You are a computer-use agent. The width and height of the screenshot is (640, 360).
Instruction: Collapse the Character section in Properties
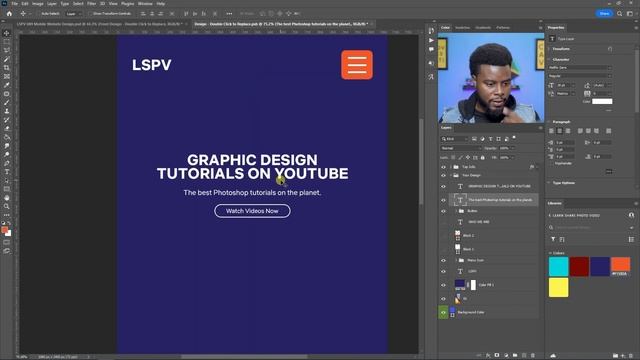click(549, 60)
